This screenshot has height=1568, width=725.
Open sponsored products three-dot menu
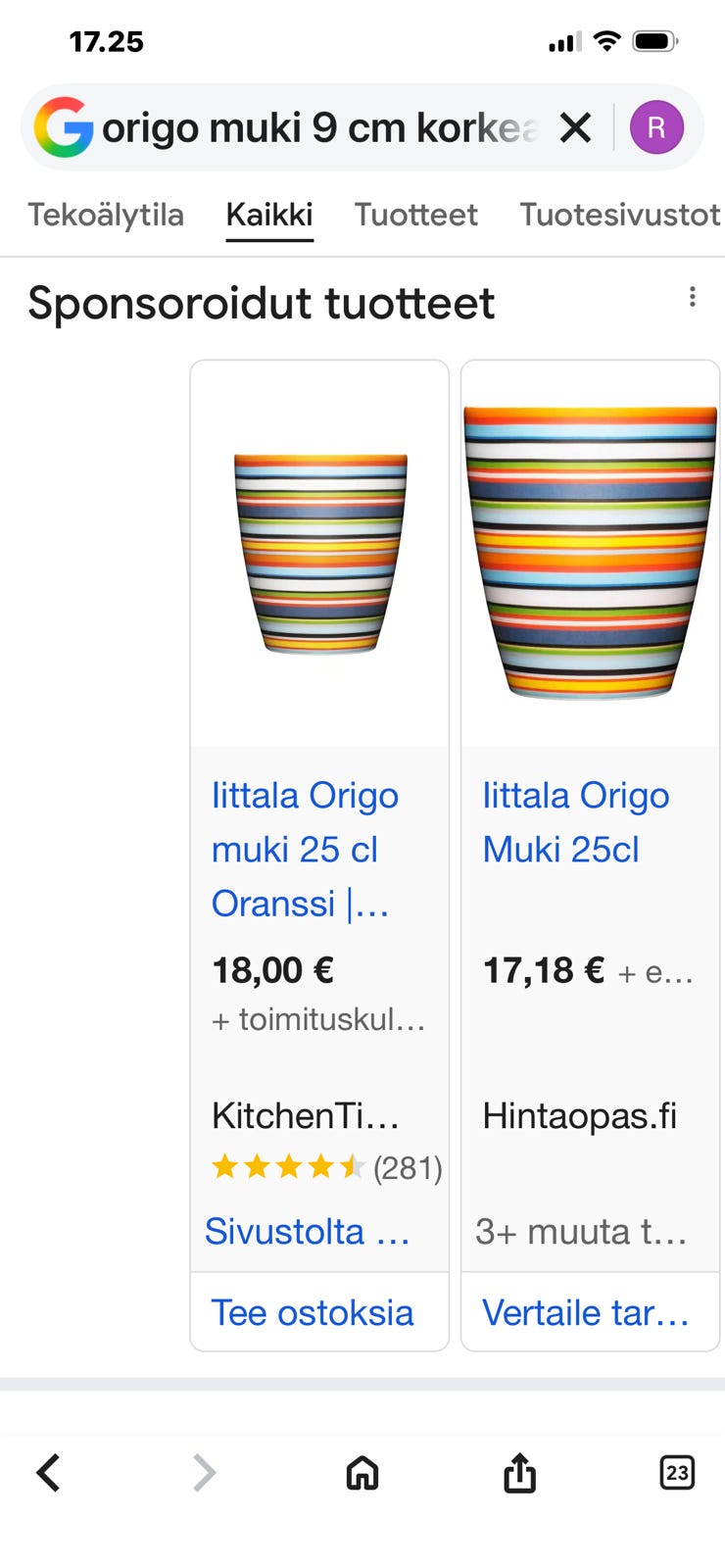(x=693, y=297)
